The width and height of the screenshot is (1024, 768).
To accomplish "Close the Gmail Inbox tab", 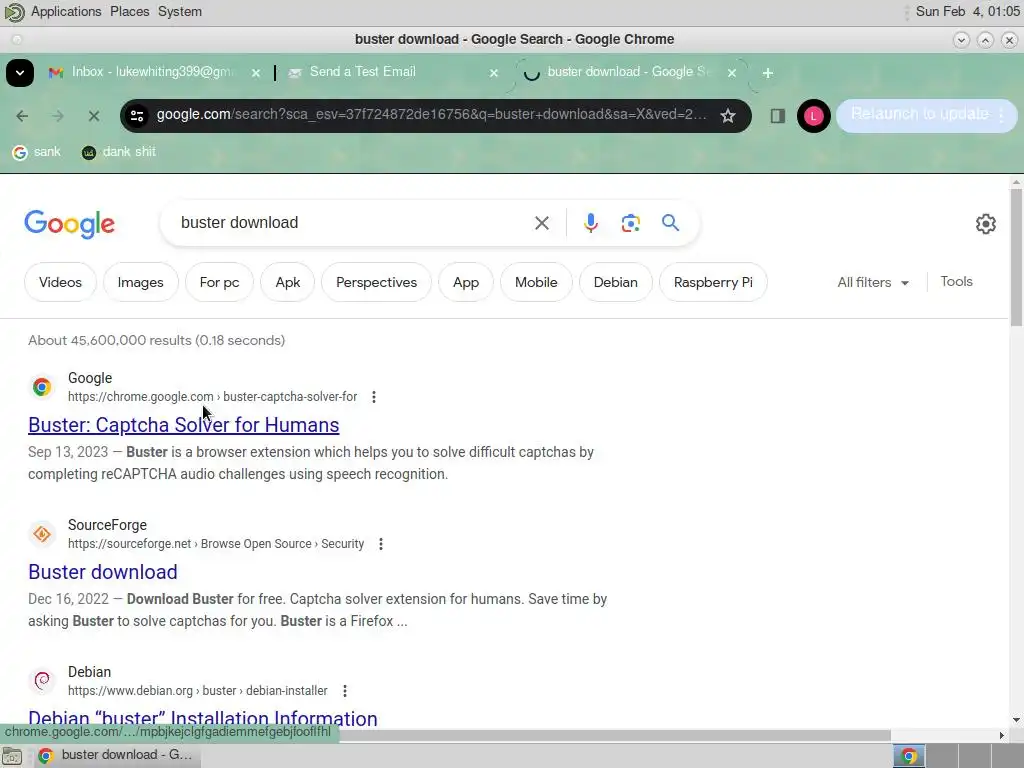I will pyautogui.click(x=256, y=72).
